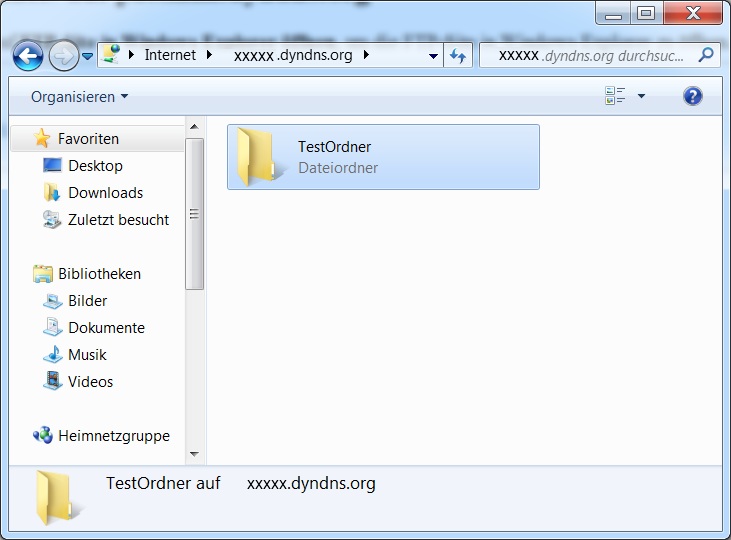Expand the address bar history dropdown

point(433,57)
